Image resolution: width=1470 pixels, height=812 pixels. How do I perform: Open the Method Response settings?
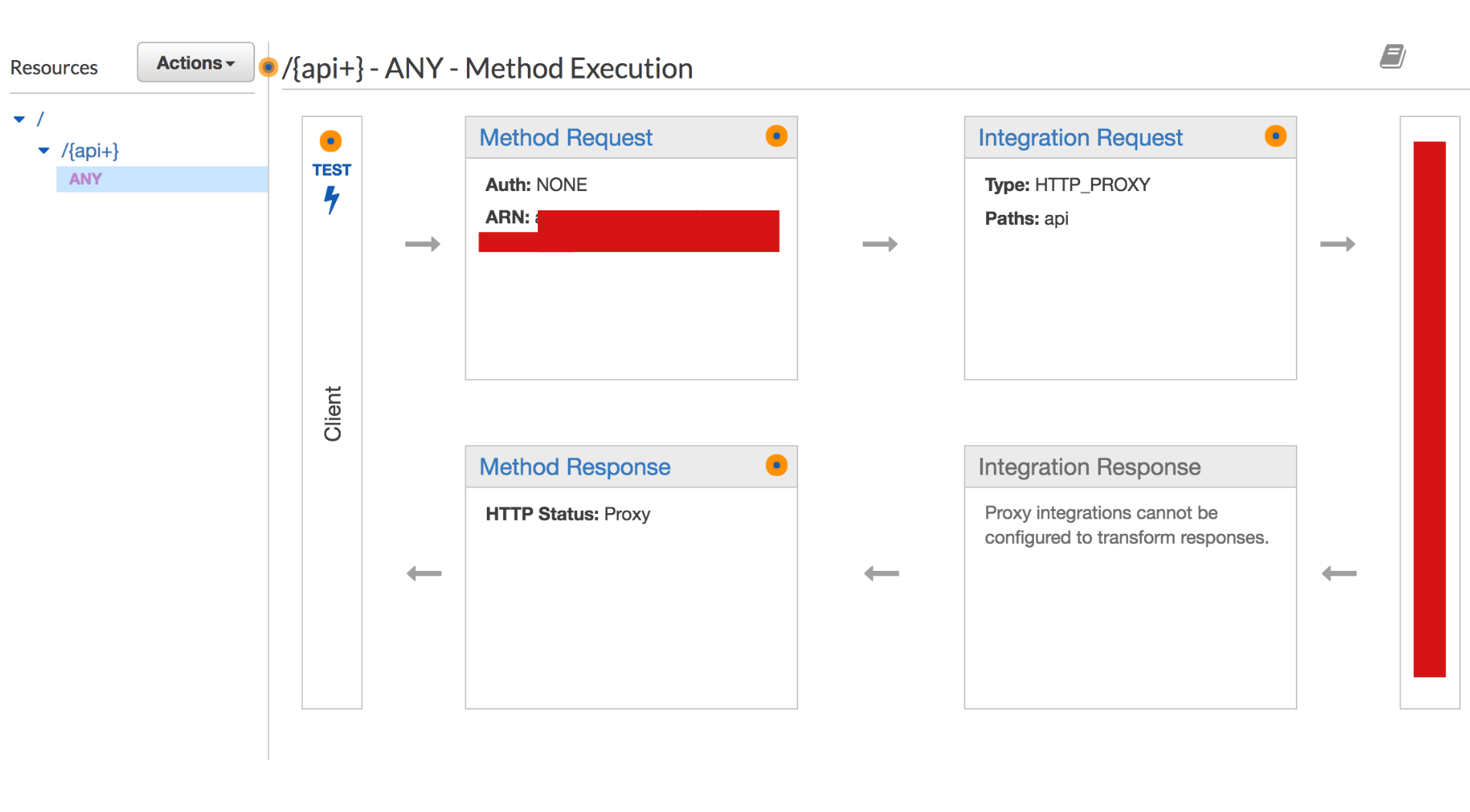coord(575,467)
